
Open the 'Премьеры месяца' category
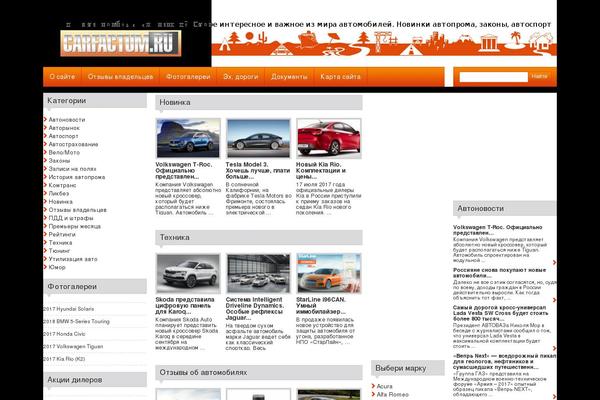[x=75, y=226]
